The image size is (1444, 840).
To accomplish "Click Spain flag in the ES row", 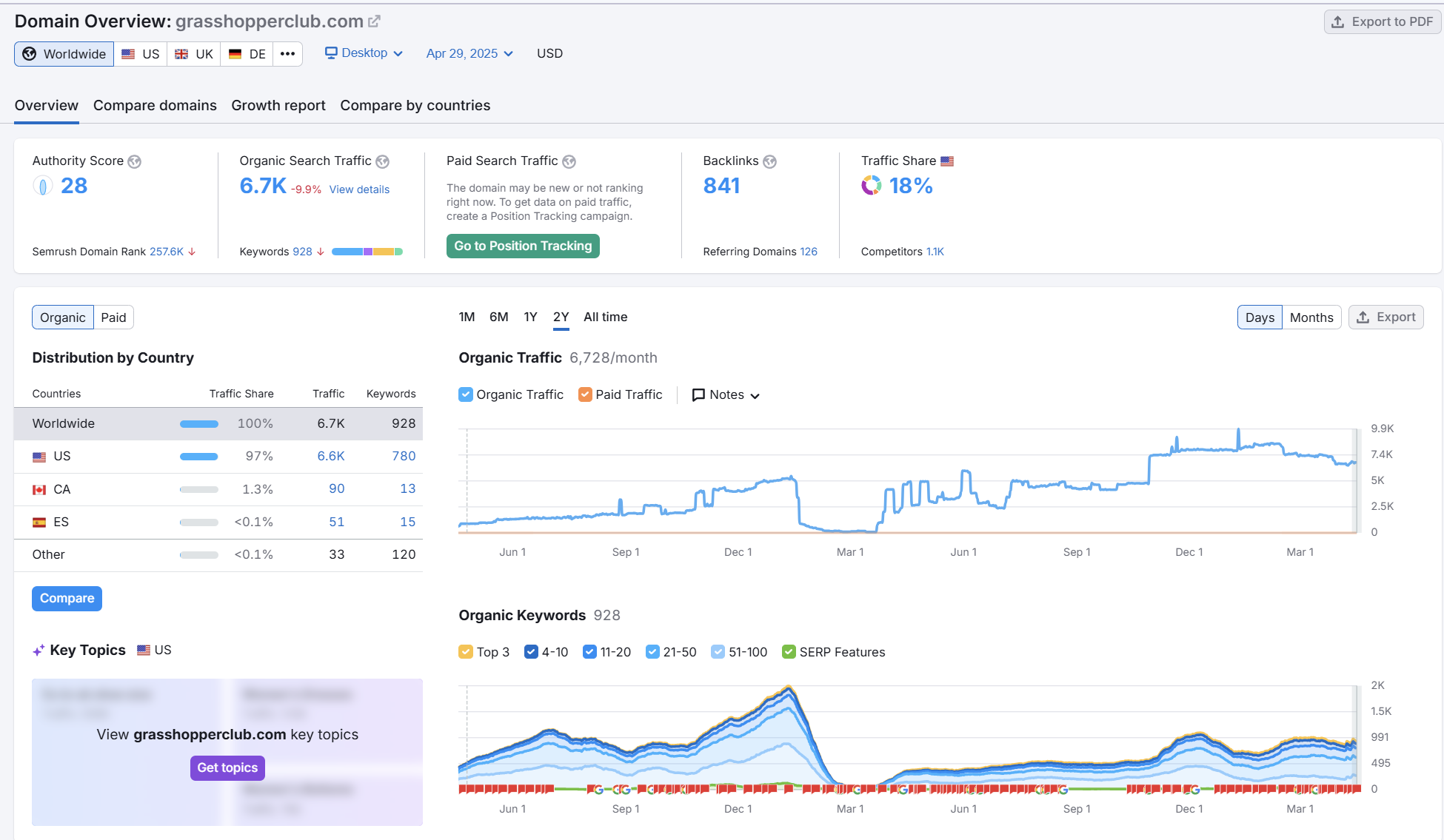I will (39, 523).
